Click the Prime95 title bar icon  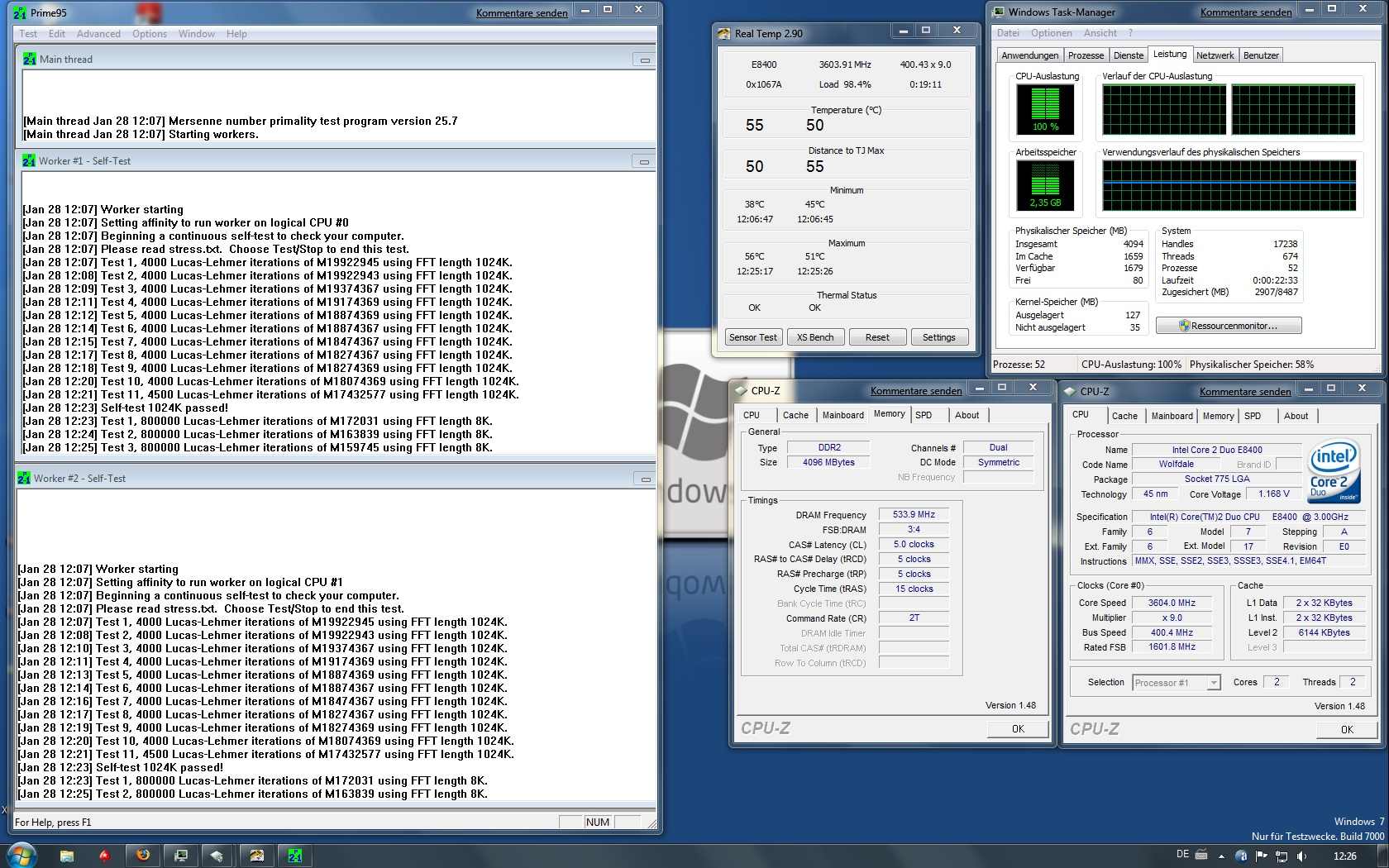point(19,12)
